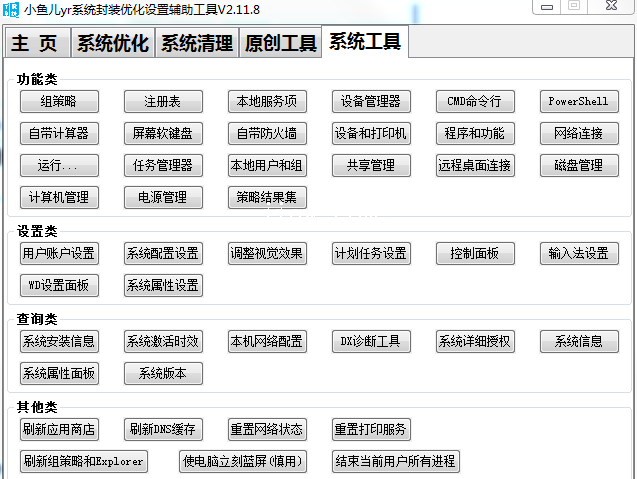Click 结束当前用户所有进程 button
The image size is (637, 479).
(395, 462)
